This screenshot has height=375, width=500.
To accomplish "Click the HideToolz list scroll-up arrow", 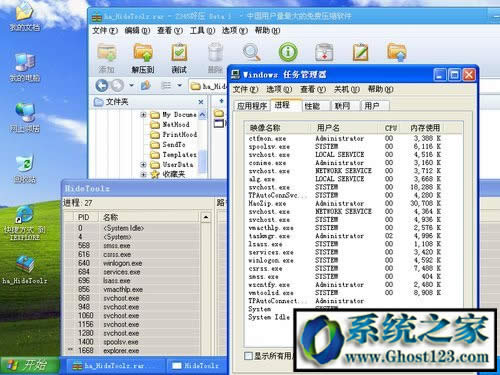I will tap(206, 218).
